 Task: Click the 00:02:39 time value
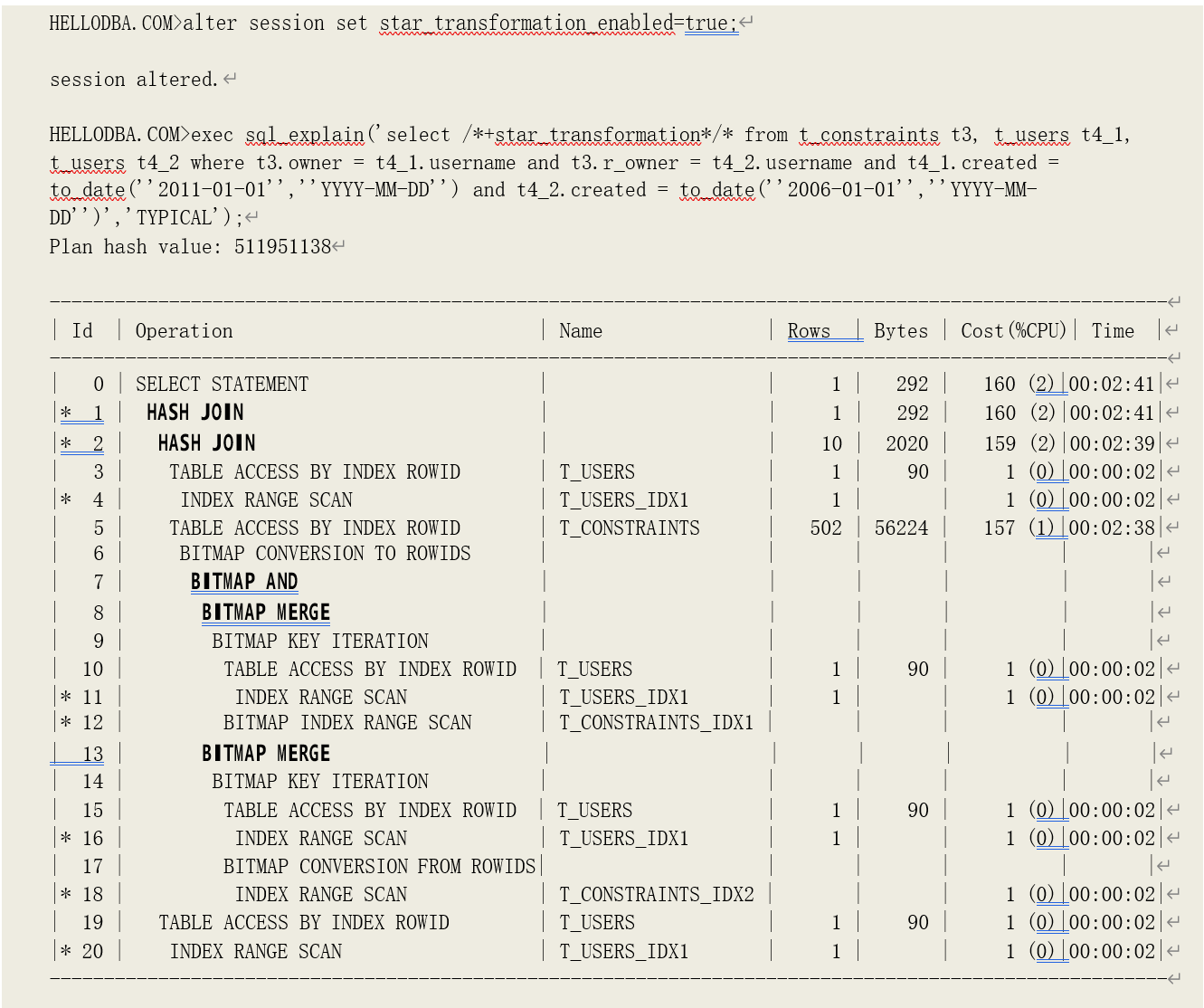1112,443
